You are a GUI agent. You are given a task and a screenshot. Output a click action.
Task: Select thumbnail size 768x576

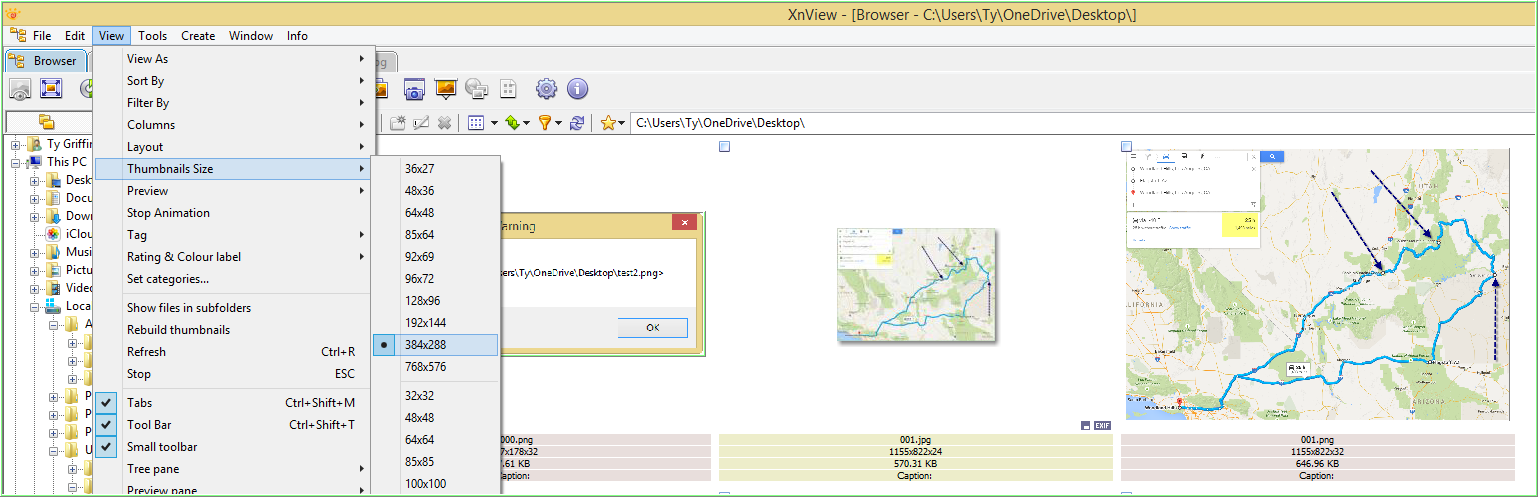[435, 367]
